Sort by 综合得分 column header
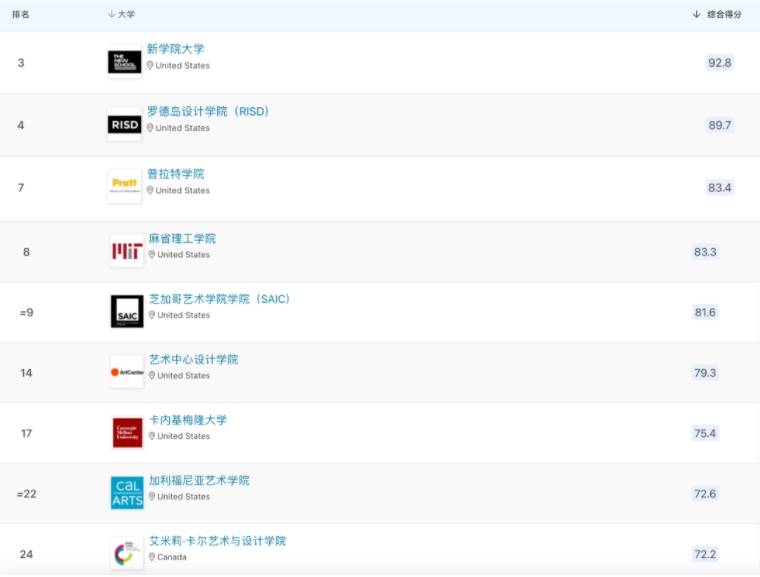 [717, 15]
